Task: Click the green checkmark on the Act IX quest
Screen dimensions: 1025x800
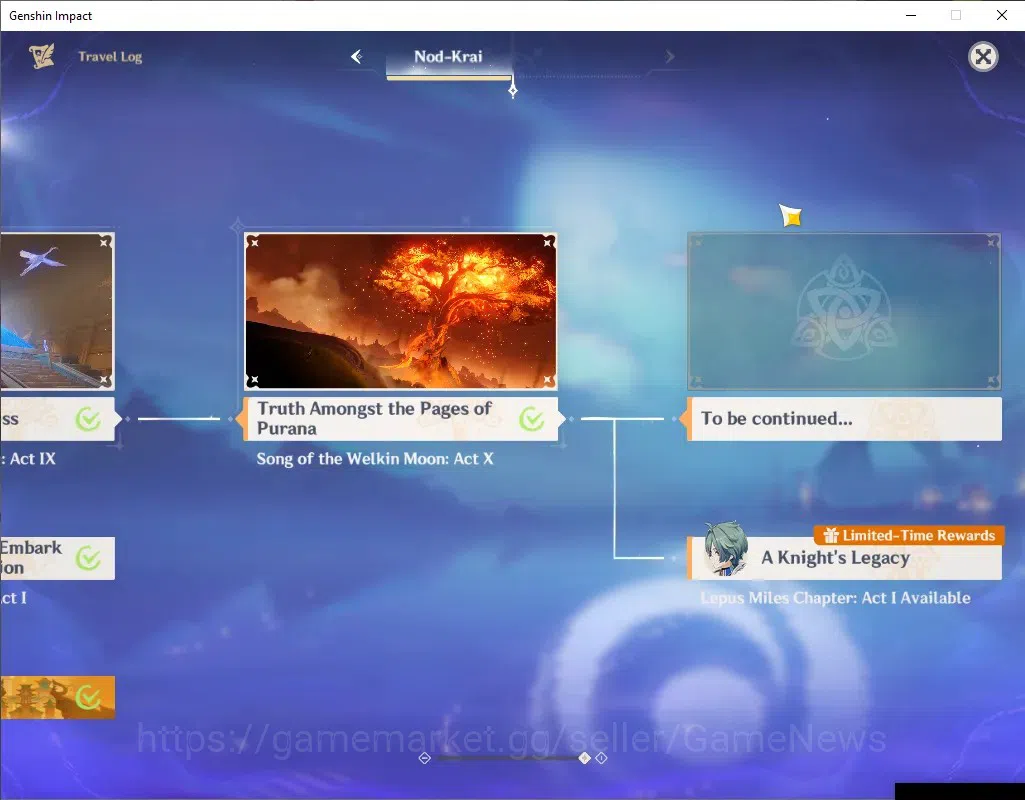Action: pos(88,419)
